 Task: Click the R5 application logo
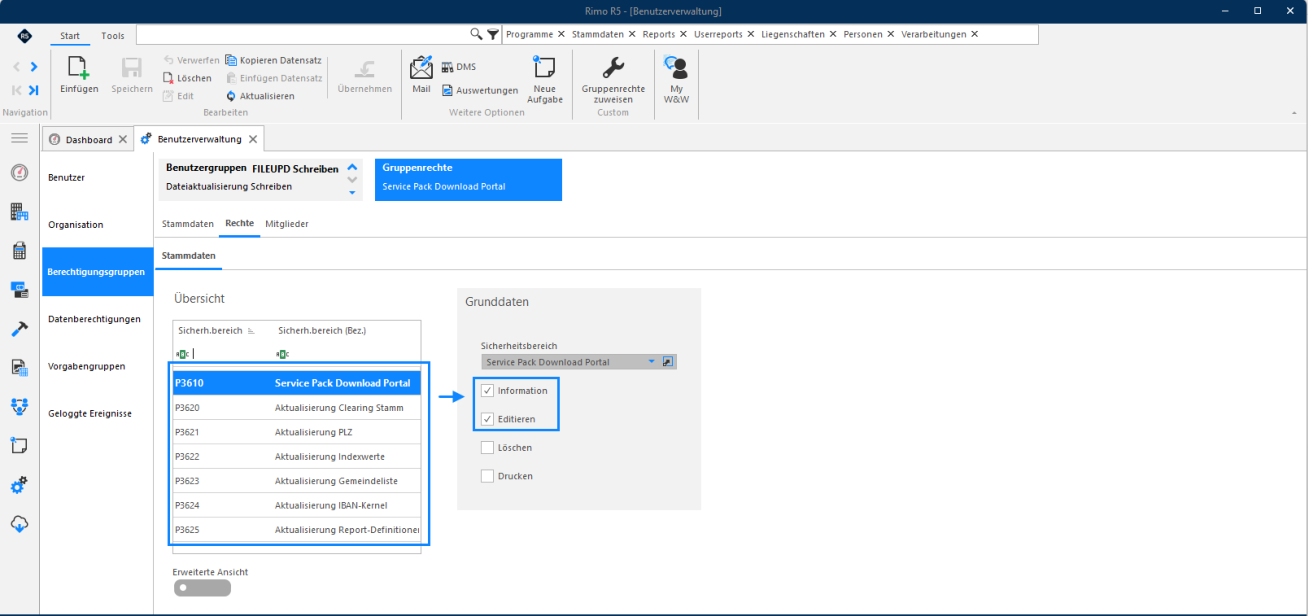click(25, 36)
